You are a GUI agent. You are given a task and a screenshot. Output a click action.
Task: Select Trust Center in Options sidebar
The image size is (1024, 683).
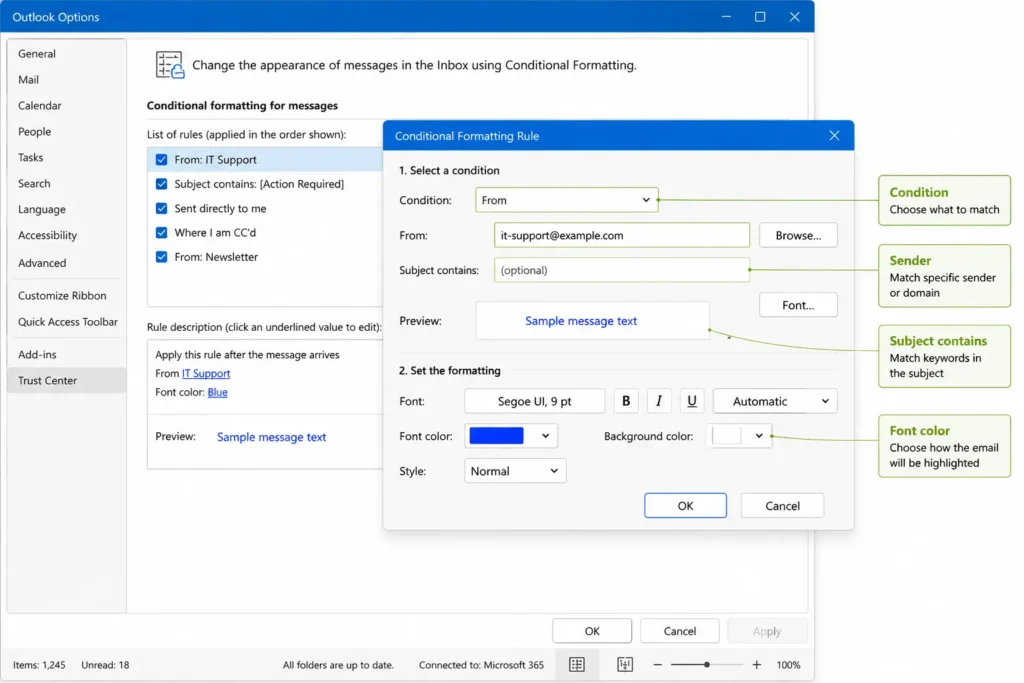coord(66,380)
